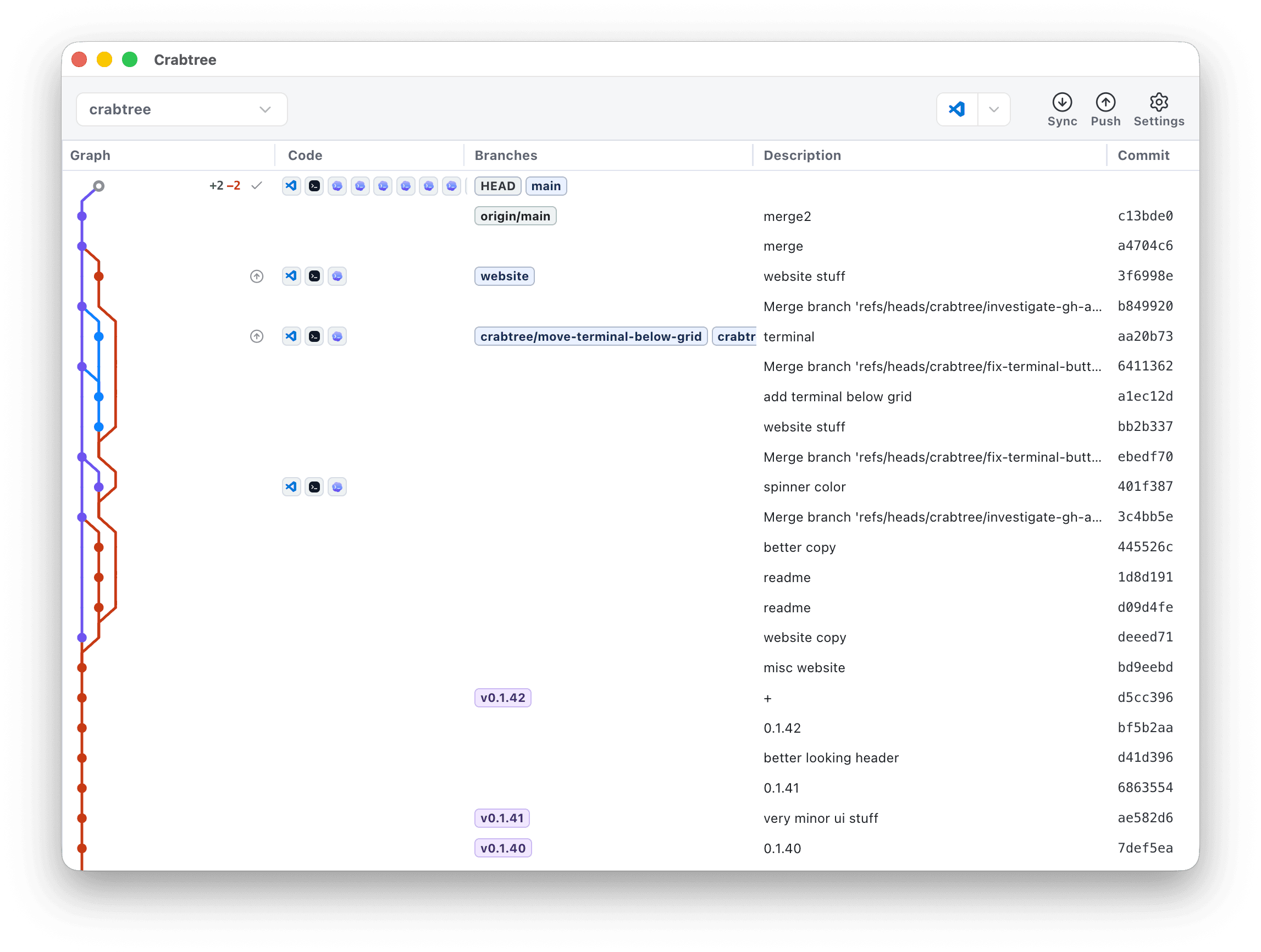
Task: Select the 'merge' commit a4704c6 description
Action: pyautogui.click(x=783, y=246)
